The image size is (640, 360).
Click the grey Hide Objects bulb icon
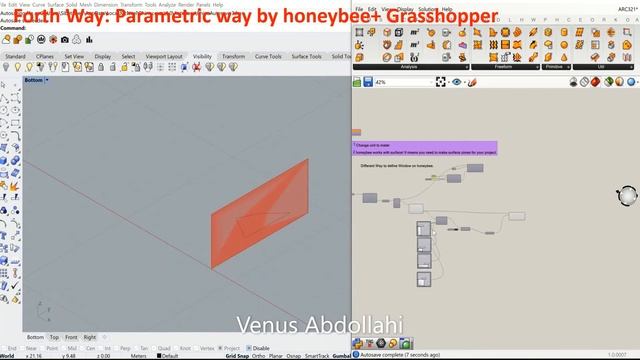click(6, 67)
